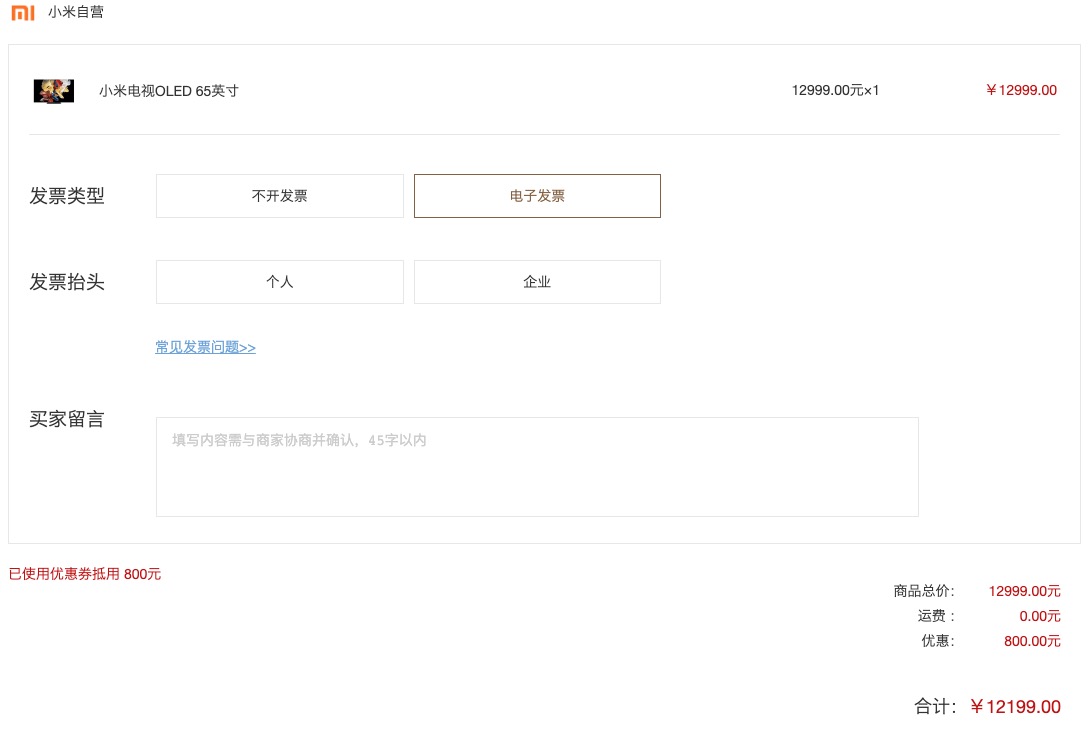This screenshot has width=1089, height=729.
Task: Choose 个人 as invoice title
Action: [x=280, y=282]
